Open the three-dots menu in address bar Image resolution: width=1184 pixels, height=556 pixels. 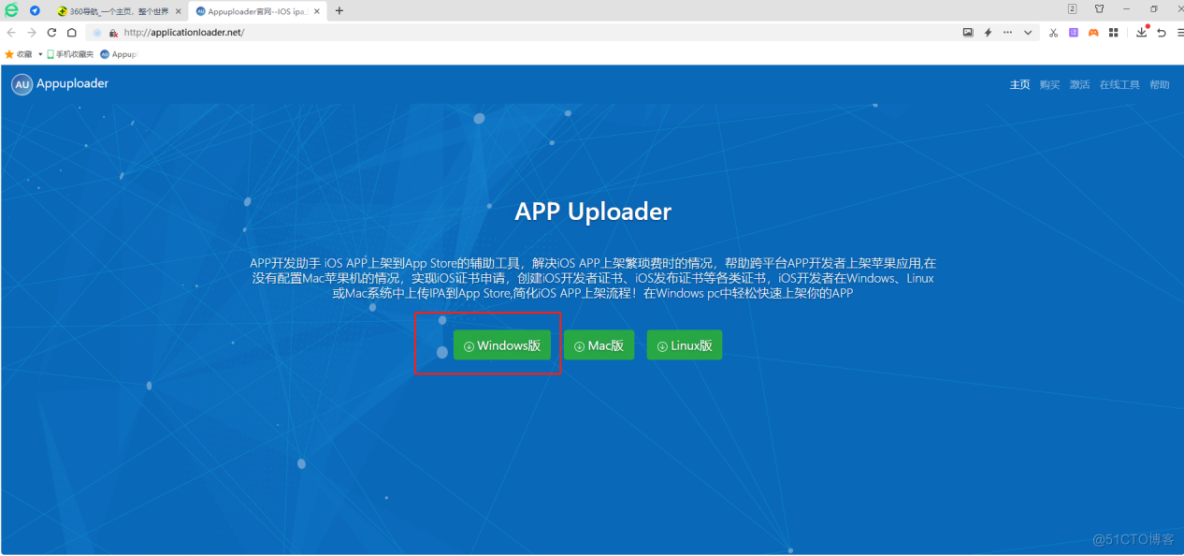[x=1007, y=32]
